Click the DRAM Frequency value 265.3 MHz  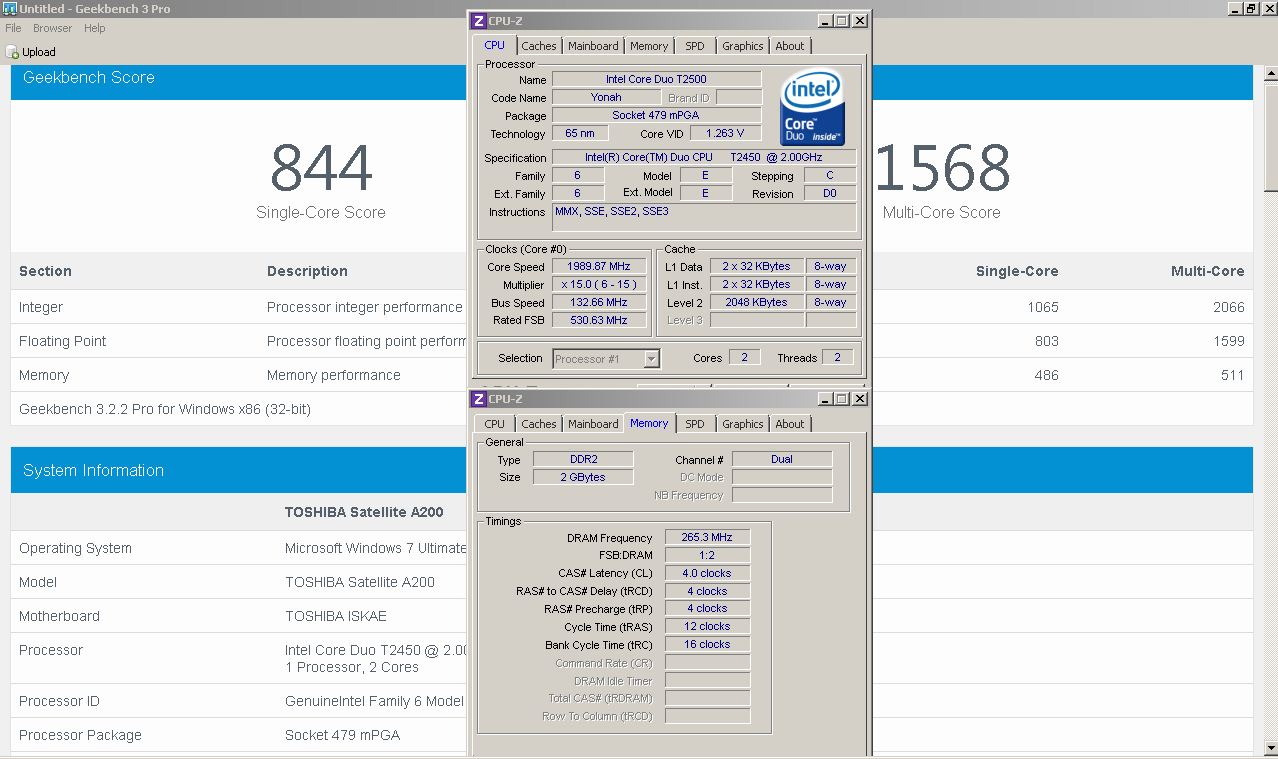[x=707, y=537]
